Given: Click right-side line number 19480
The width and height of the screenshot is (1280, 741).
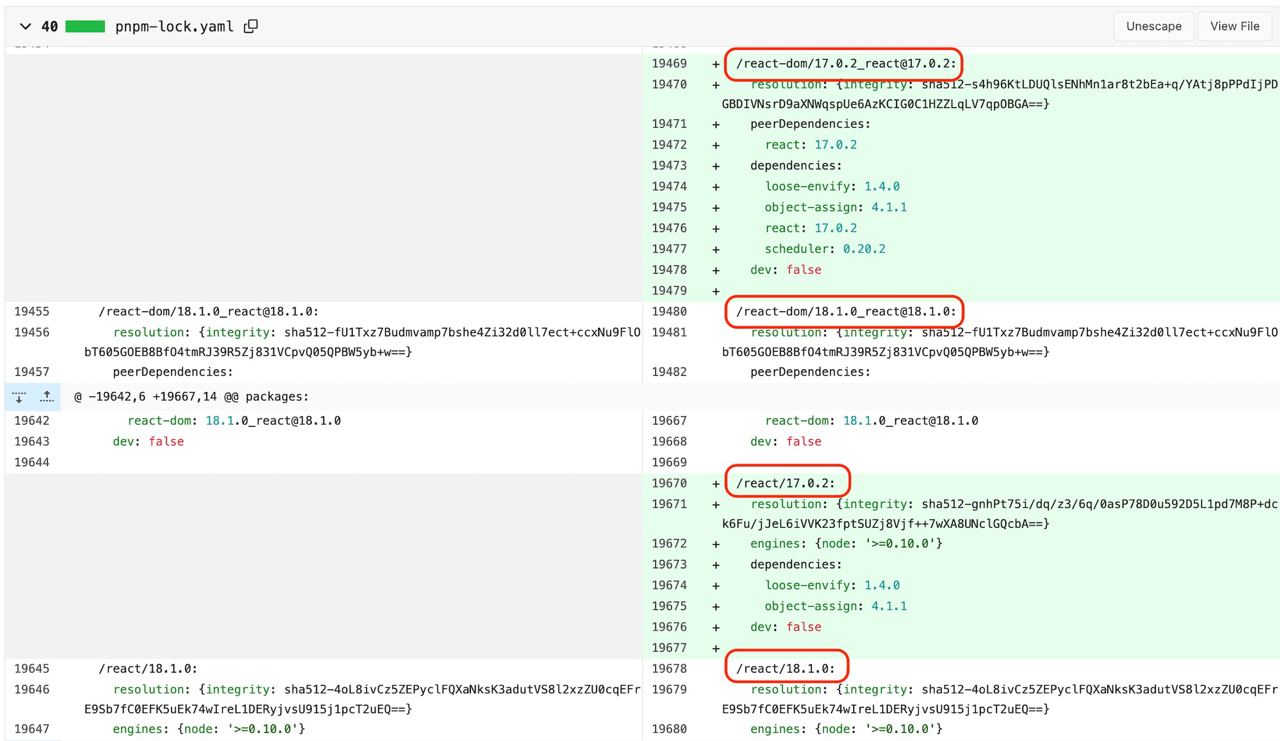Looking at the screenshot, I should click(669, 312).
